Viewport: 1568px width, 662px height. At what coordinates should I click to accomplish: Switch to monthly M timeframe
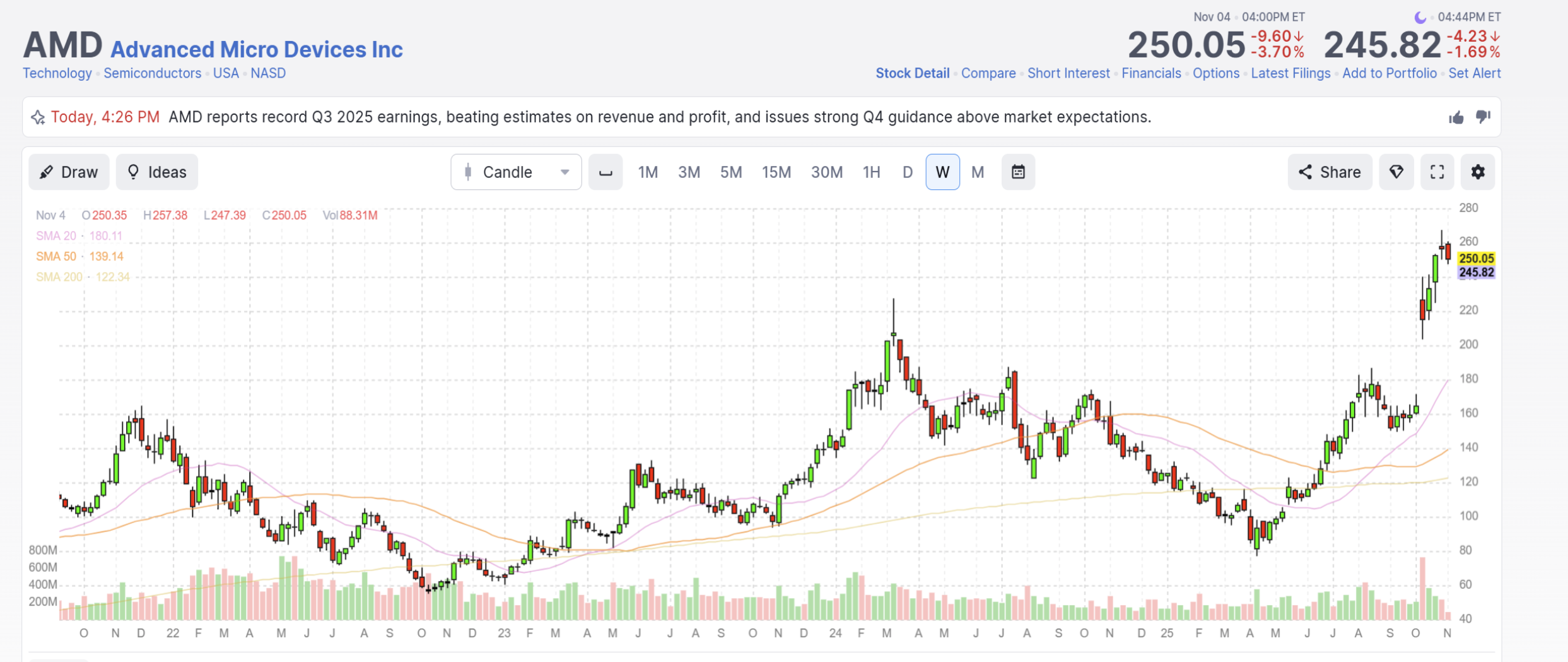pyautogui.click(x=978, y=172)
